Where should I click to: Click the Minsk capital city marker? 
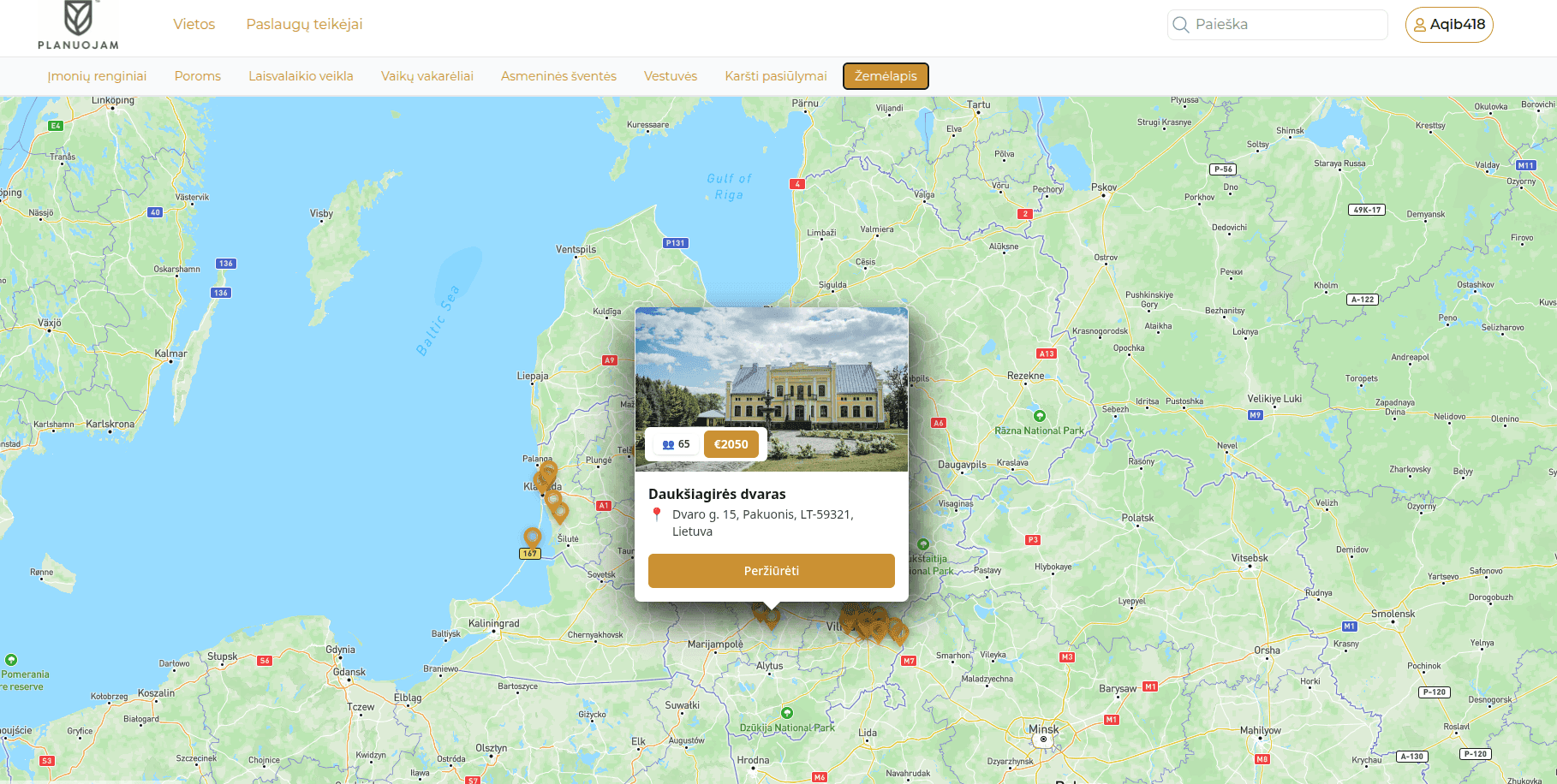(1043, 739)
